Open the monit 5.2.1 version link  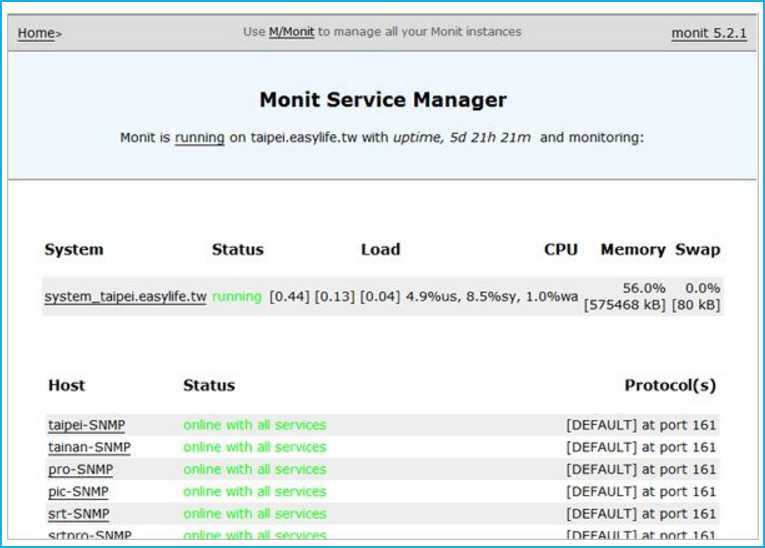[709, 33]
